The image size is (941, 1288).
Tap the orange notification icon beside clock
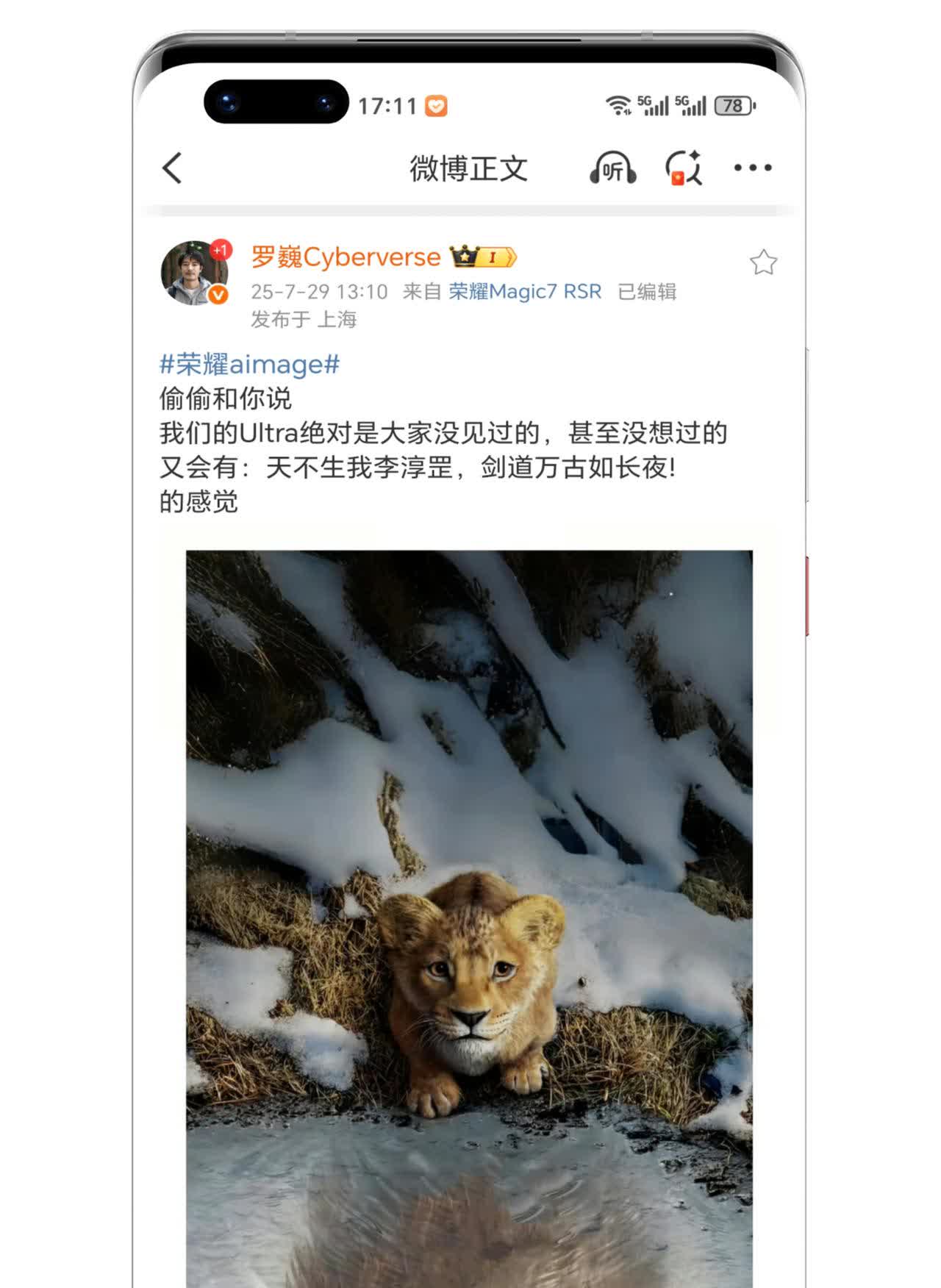pyautogui.click(x=436, y=107)
